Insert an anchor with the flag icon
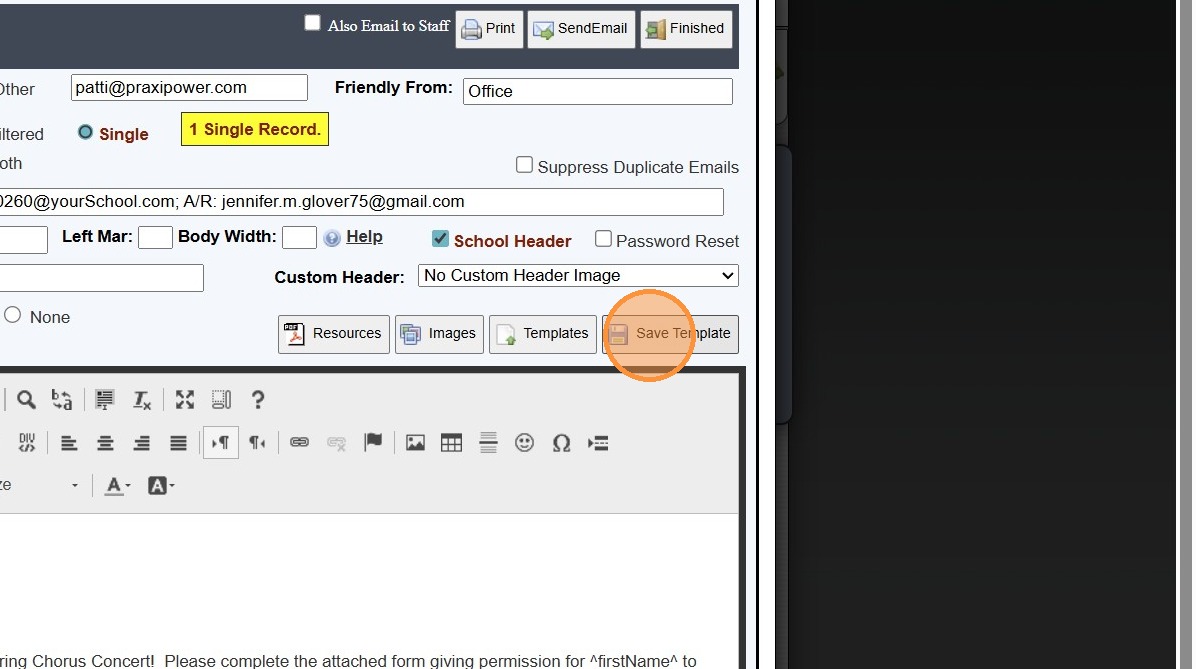 point(373,442)
